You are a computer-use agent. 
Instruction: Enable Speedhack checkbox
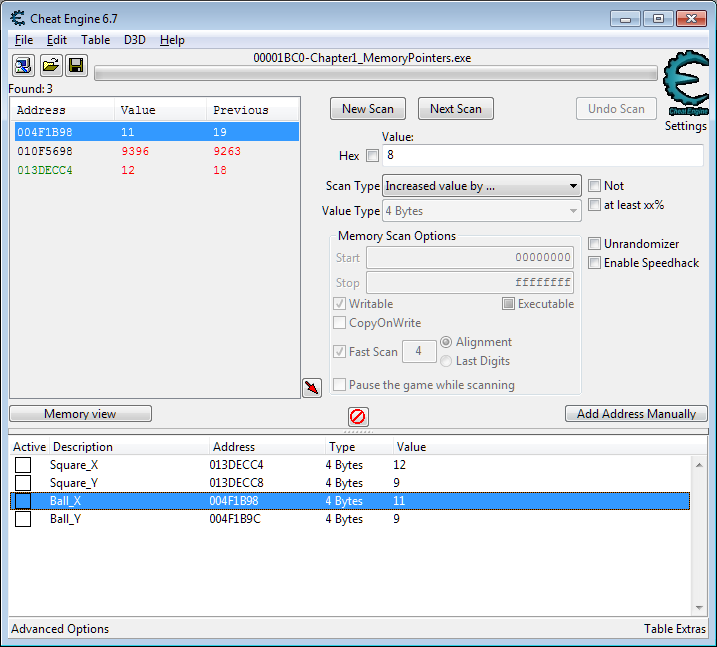click(595, 263)
